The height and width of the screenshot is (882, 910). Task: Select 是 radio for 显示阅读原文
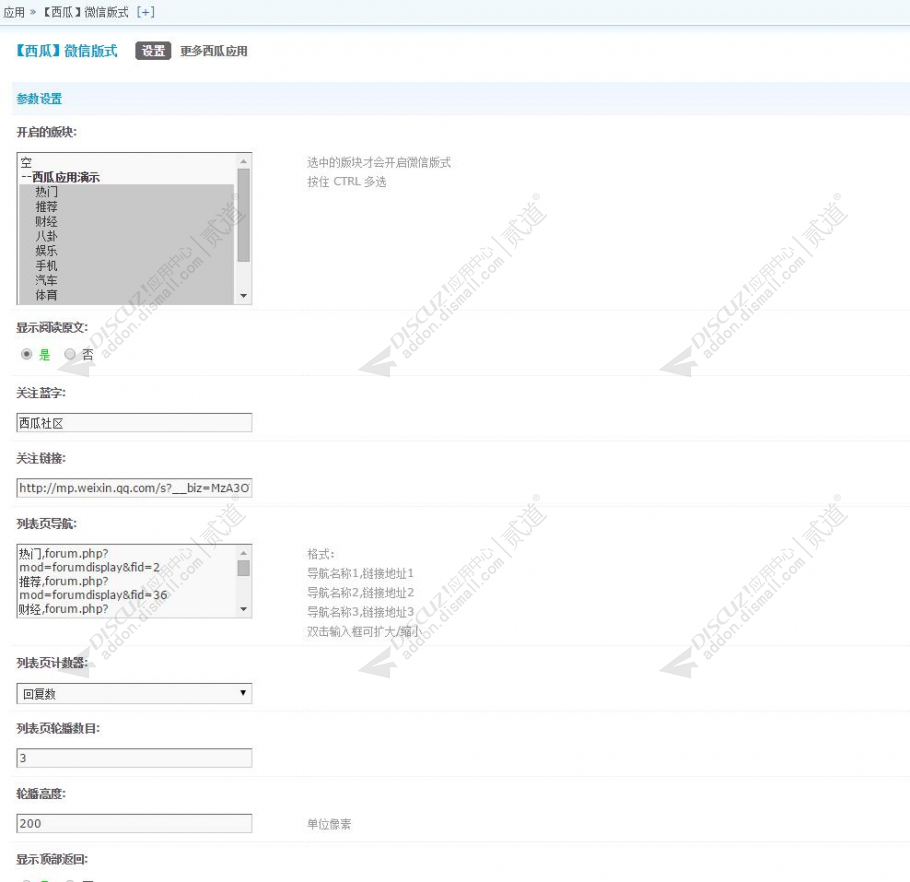(26, 354)
